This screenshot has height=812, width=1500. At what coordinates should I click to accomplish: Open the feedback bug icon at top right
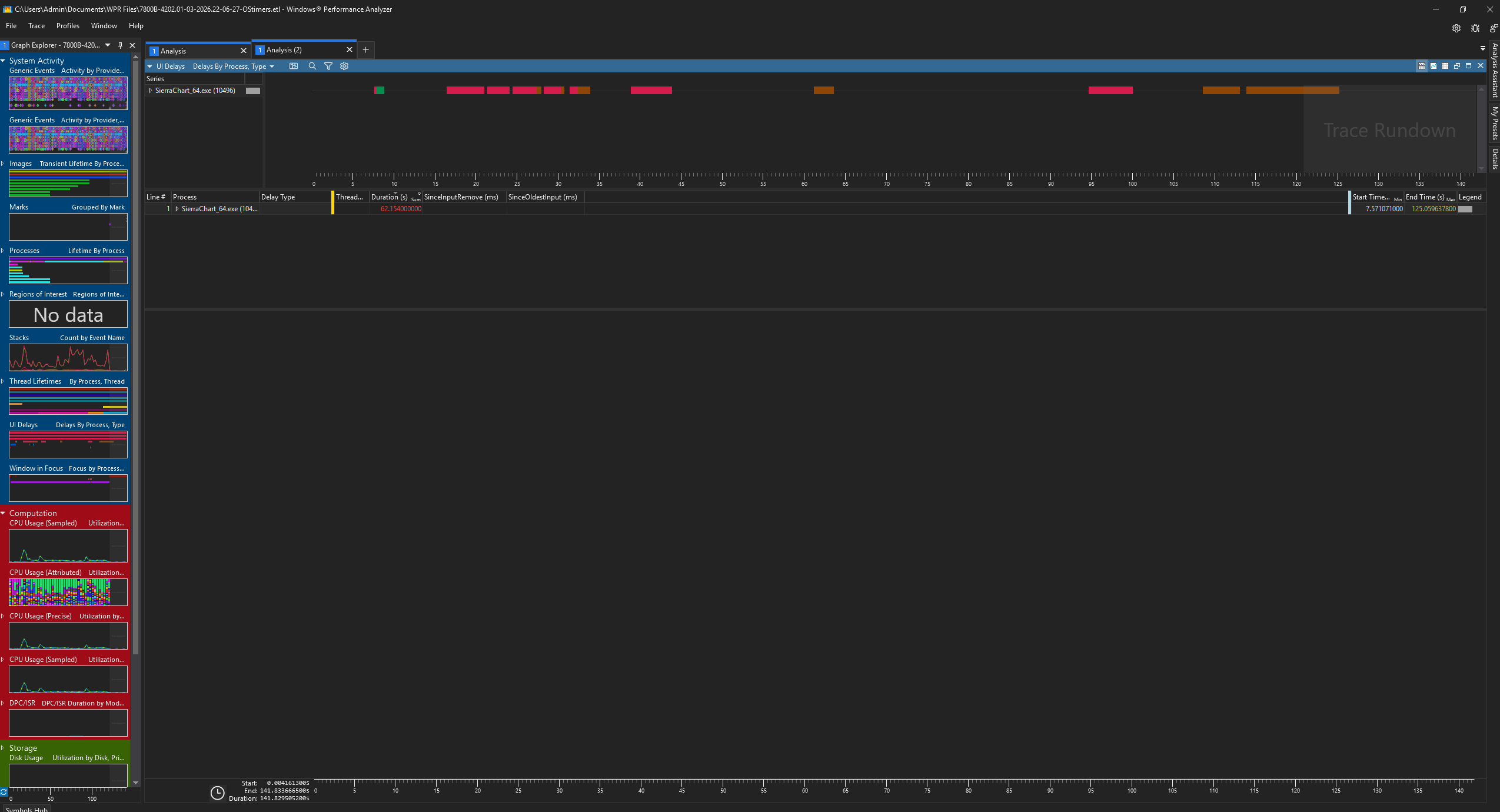click(x=1475, y=28)
